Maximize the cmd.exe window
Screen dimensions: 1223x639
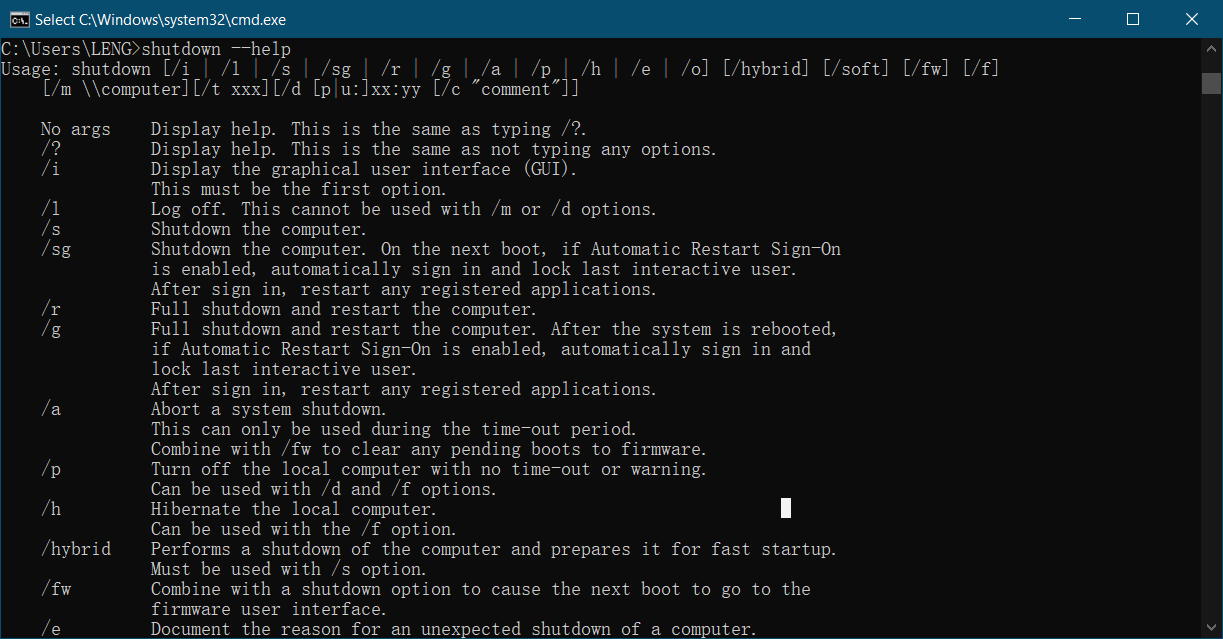point(1132,19)
